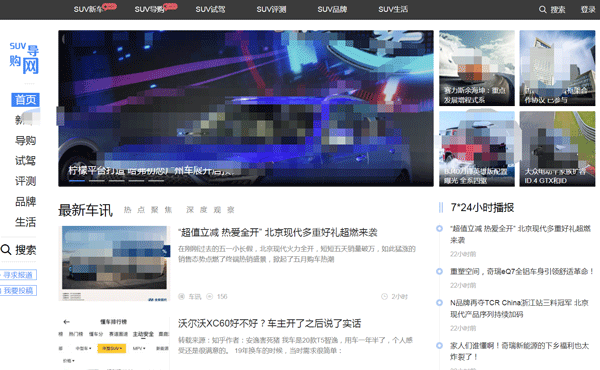
Task: Click the 车讯 category icon under first article
Action: [181, 297]
